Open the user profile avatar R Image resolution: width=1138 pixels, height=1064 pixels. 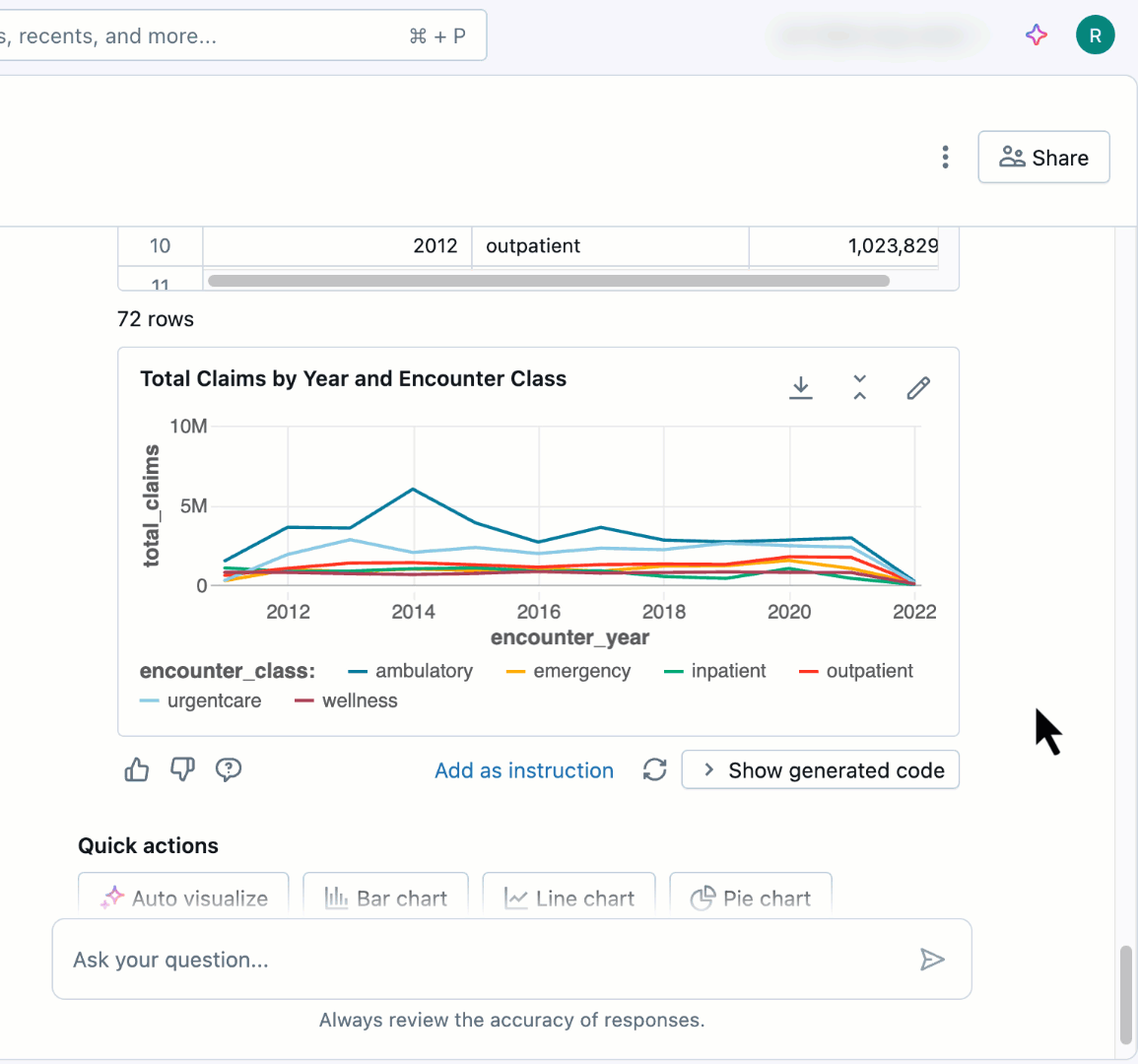pyautogui.click(x=1095, y=35)
